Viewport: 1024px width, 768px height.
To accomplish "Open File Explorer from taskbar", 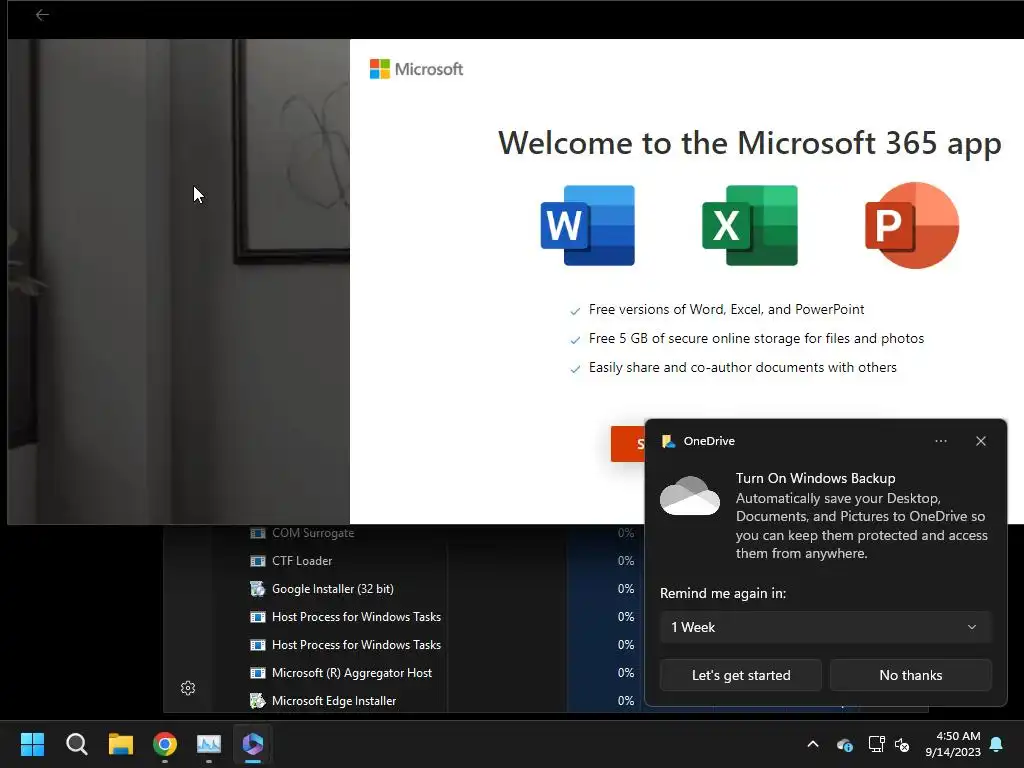I will tap(121, 744).
